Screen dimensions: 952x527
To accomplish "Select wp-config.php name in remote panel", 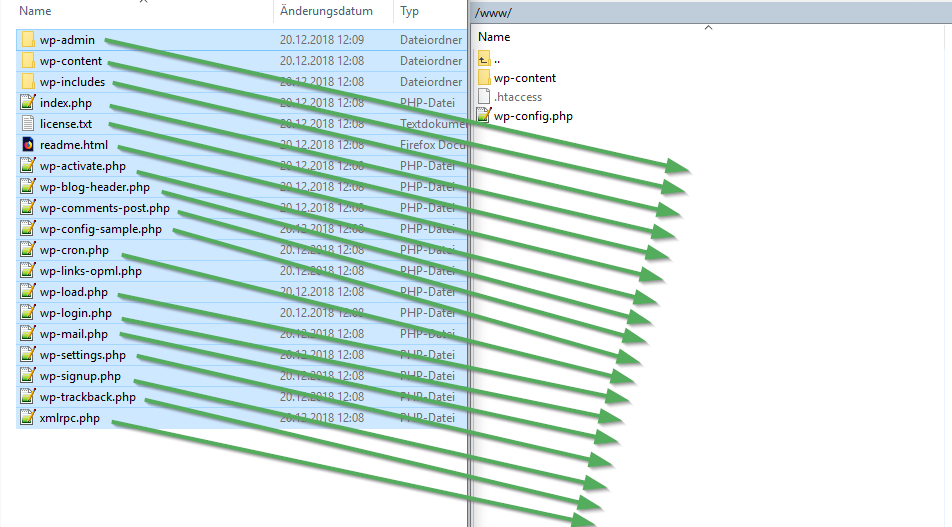I will (533, 116).
